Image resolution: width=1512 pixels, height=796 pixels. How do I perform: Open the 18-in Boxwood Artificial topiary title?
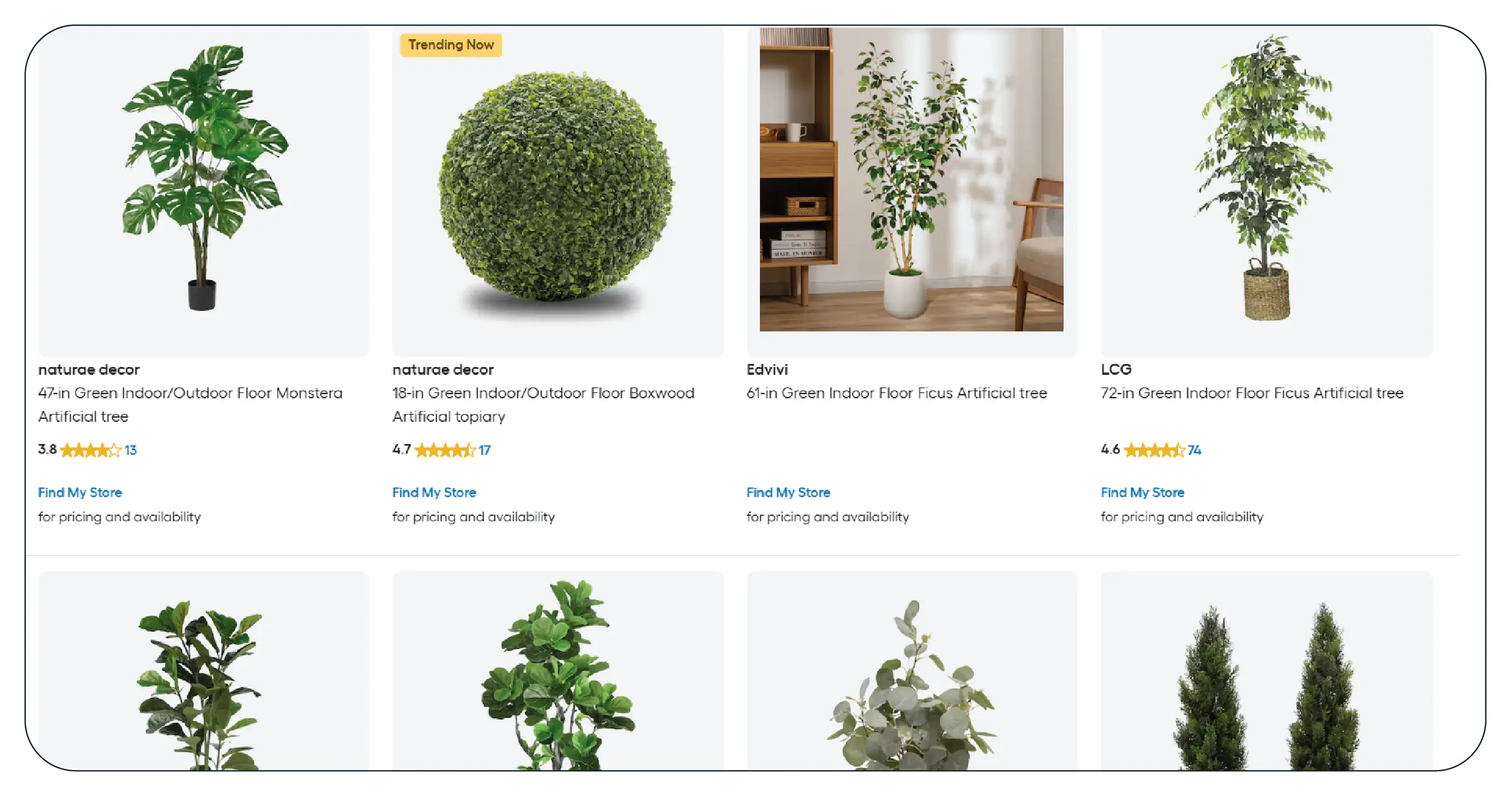tap(543, 404)
